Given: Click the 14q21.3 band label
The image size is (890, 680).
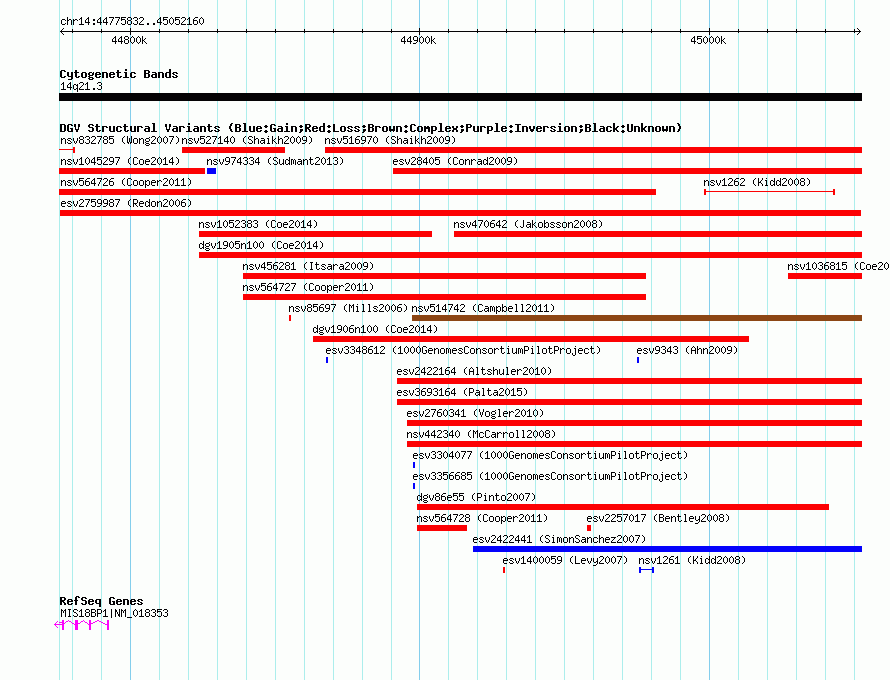Looking at the screenshot, I should 81,86.
